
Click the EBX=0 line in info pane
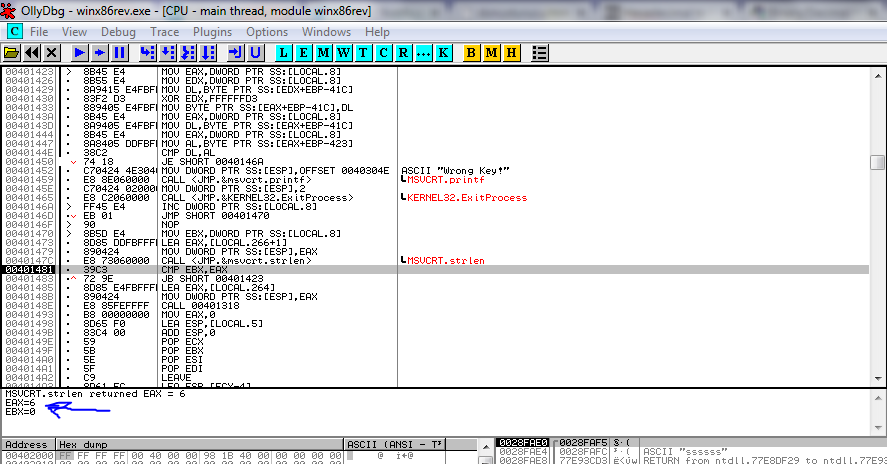[x=20, y=412]
